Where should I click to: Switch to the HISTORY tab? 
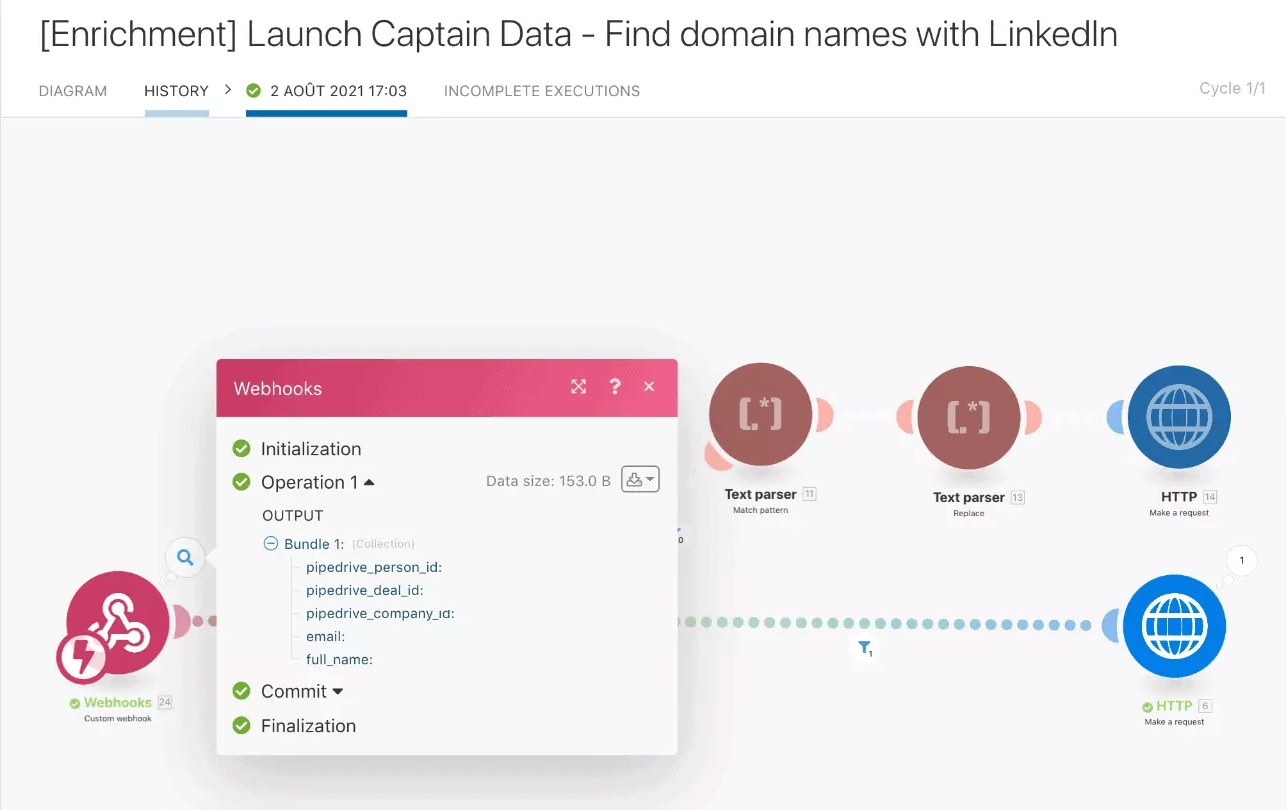(x=176, y=91)
